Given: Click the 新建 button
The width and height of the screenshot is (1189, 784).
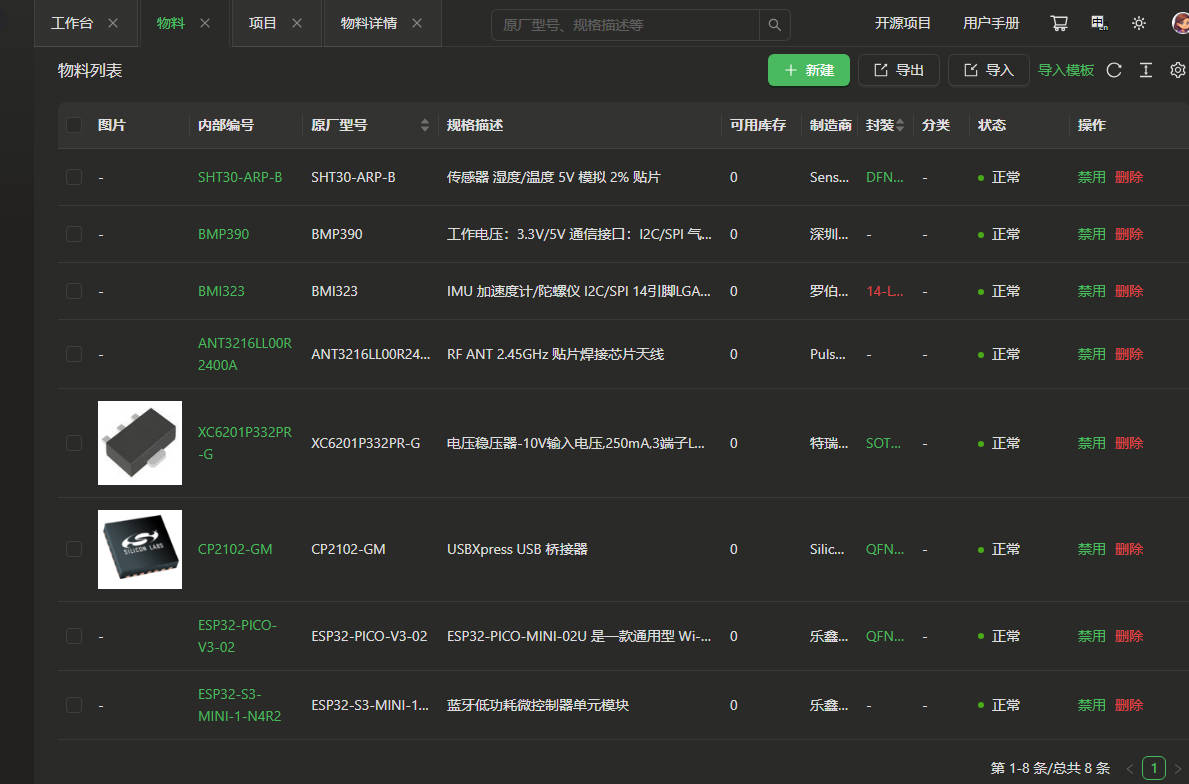Looking at the screenshot, I should pos(808,71).
